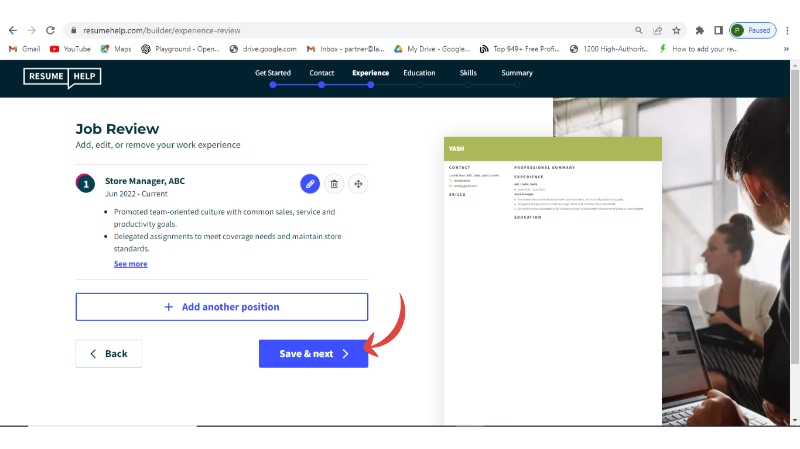Viewport: 800px width, 449px height.
Task: Expand job description with See more
Action: tap(130, 264)
